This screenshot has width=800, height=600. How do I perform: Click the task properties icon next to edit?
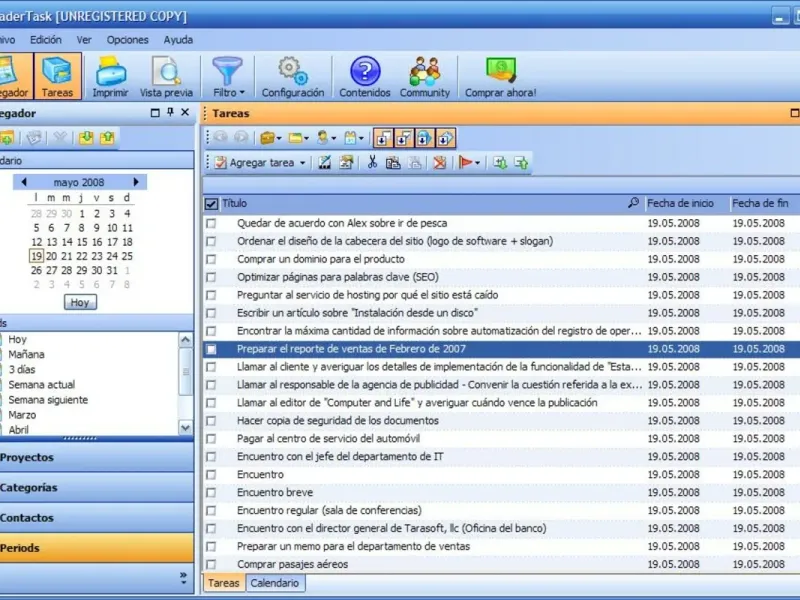click(x=346, y=163)
